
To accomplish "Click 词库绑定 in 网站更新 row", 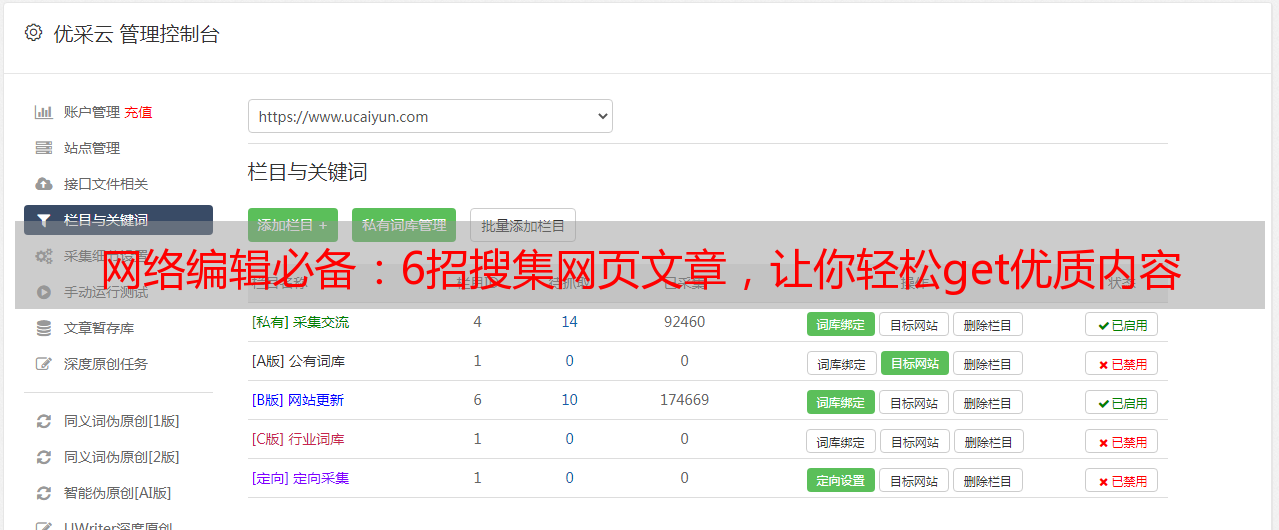I will click(x=841, y=402).
